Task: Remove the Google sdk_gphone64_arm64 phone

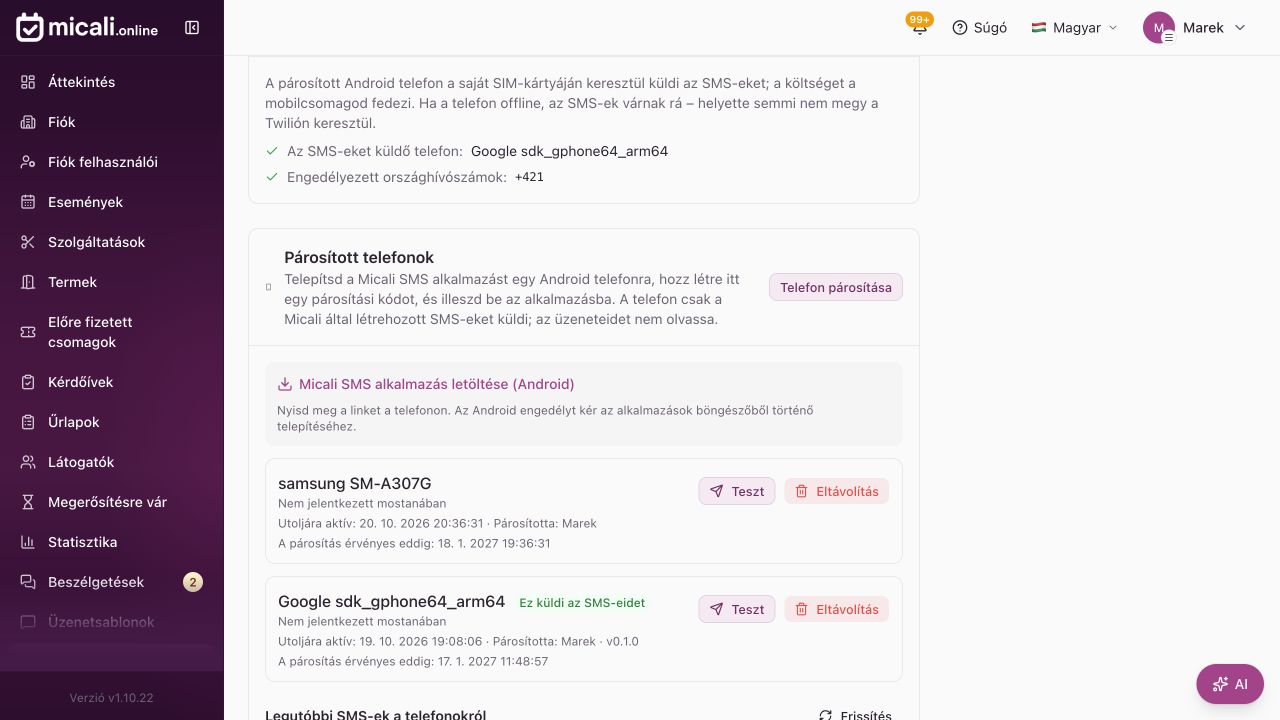Action: [x=837, y=609]
